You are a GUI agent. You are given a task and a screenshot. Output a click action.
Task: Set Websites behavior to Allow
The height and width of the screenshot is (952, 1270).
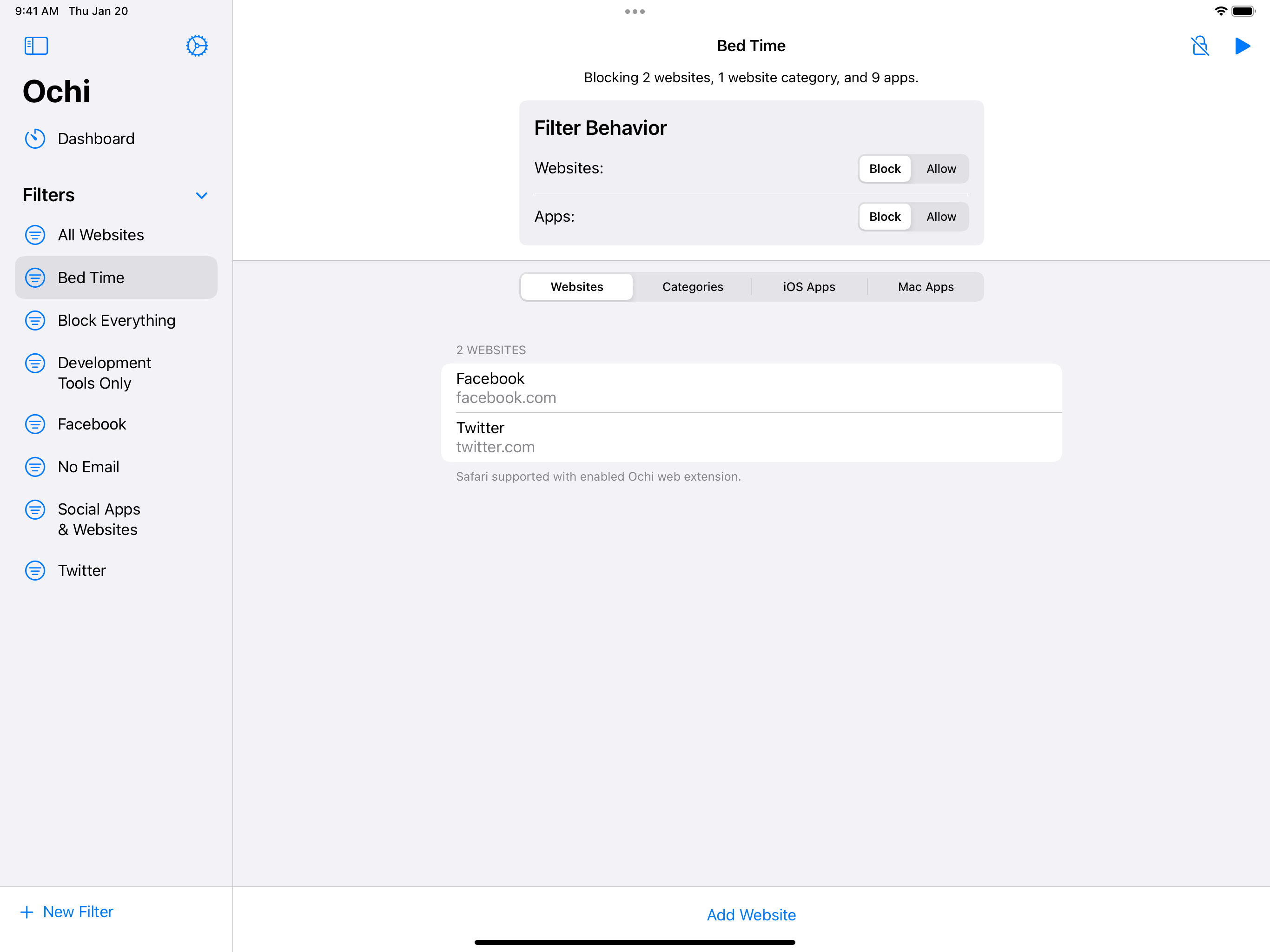[x=940, y=169]
